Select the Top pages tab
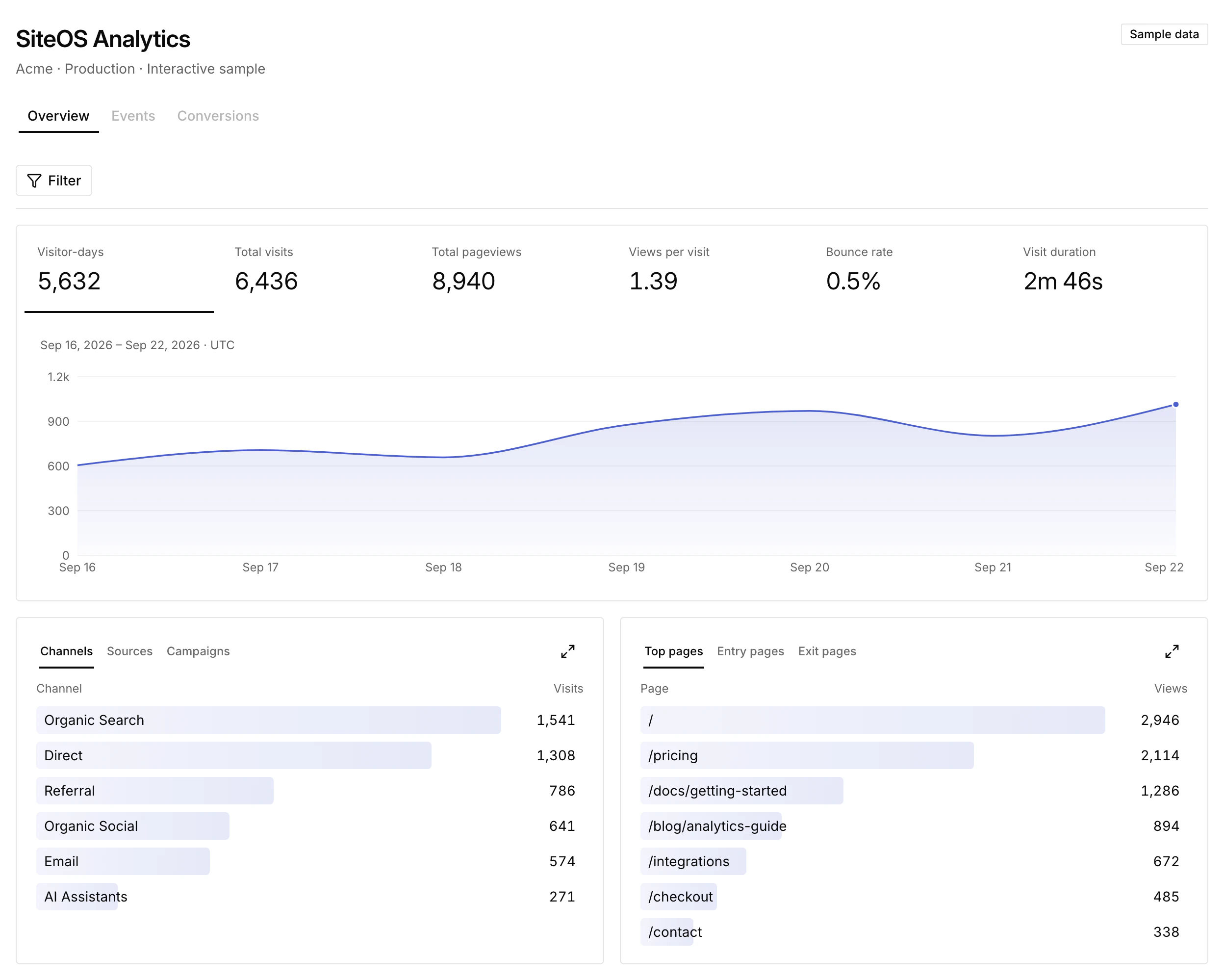The image size is (1224, 980). coord(673,651)
